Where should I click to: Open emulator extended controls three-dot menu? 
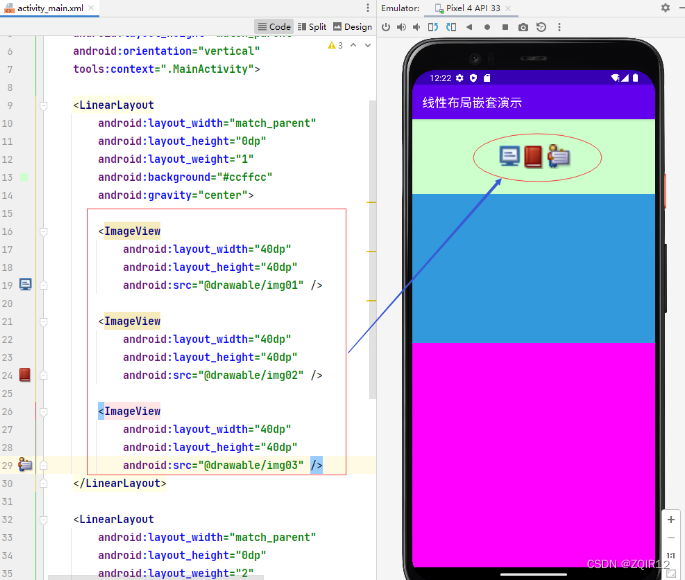559,27
